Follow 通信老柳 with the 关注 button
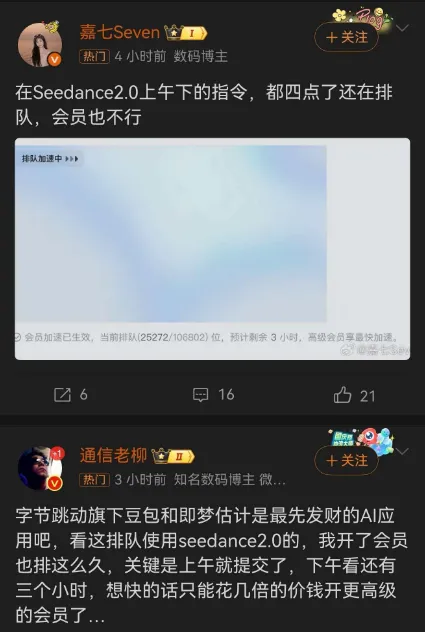Viewport: 425px width, 632px height. point(346,460)
